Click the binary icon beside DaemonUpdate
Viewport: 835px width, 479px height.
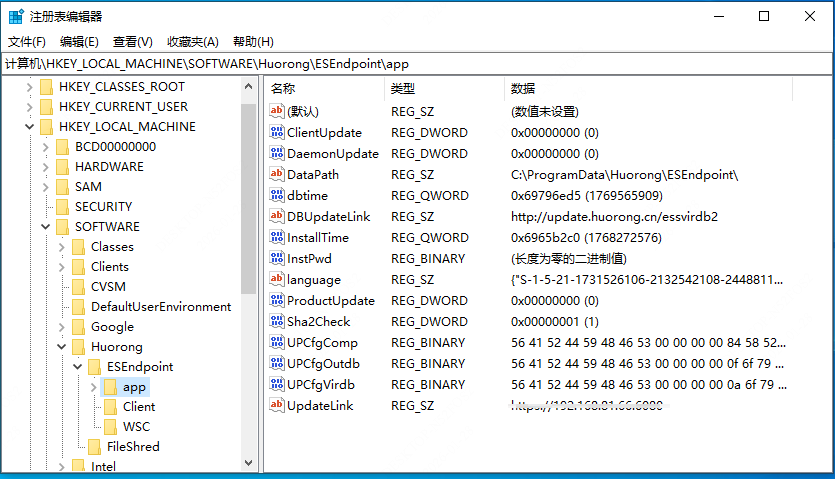click(x=276, y=153)
